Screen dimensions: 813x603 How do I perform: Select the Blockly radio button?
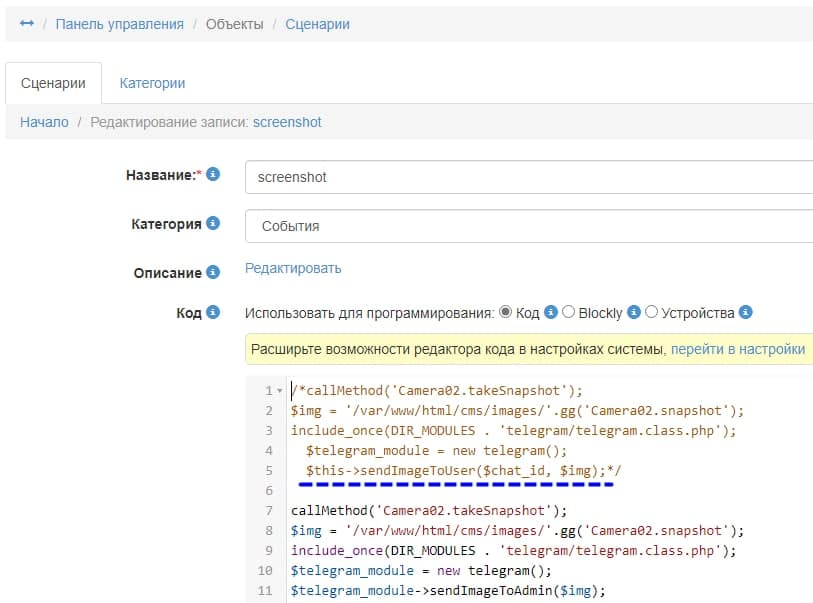click(x=569, y=312)
